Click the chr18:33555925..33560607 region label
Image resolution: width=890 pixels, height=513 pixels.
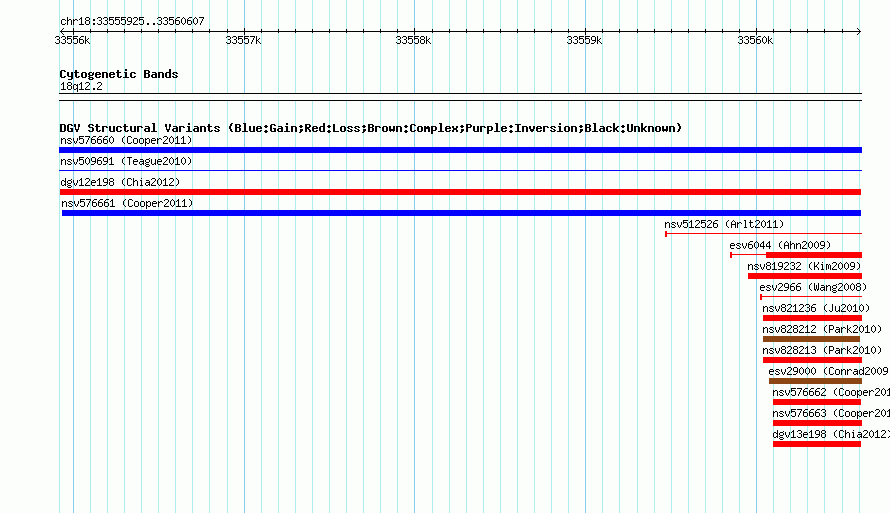[132, 21]
